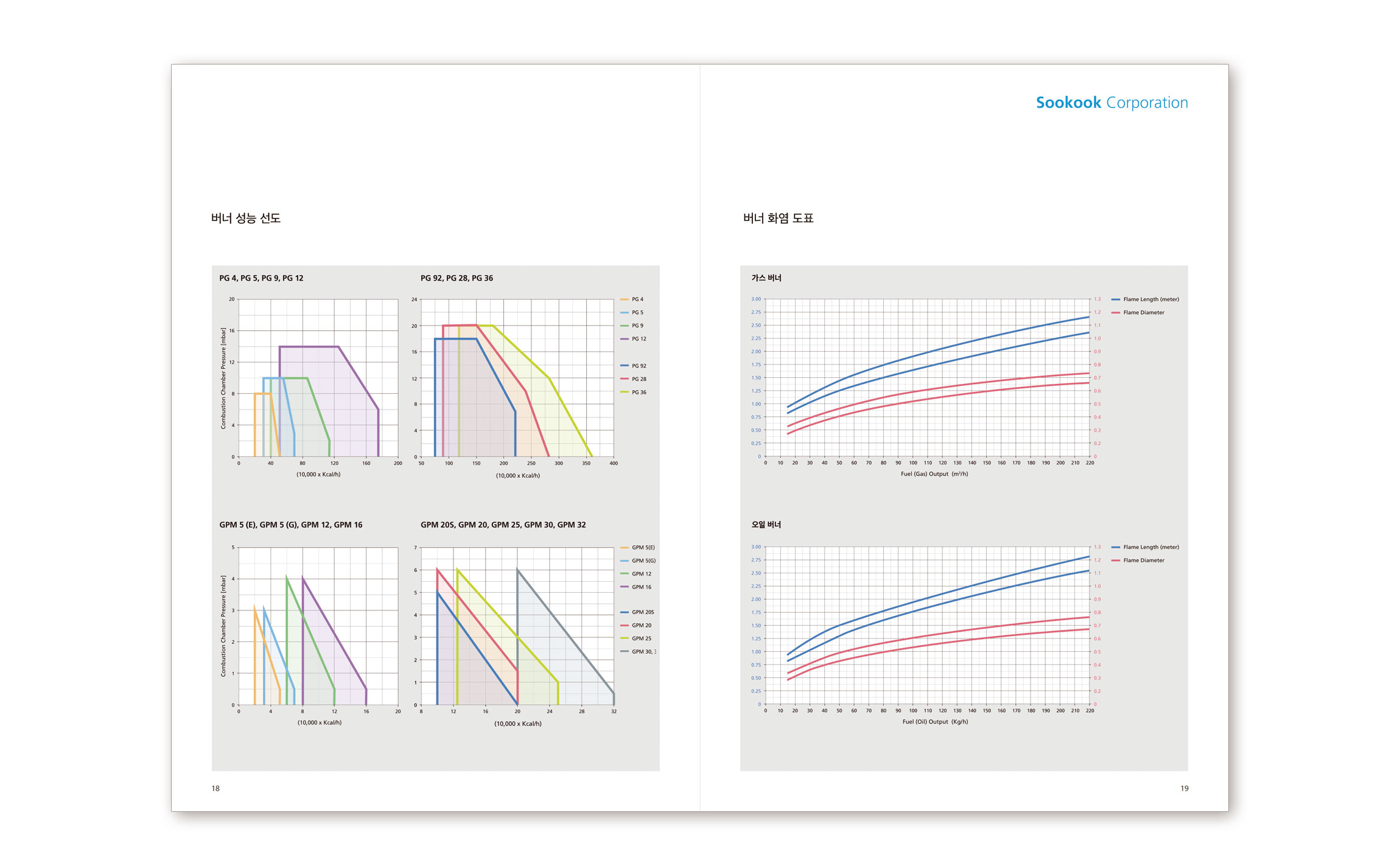
Task: Click the page number 18
Action: pyautogui.click(x=215, y=788)
